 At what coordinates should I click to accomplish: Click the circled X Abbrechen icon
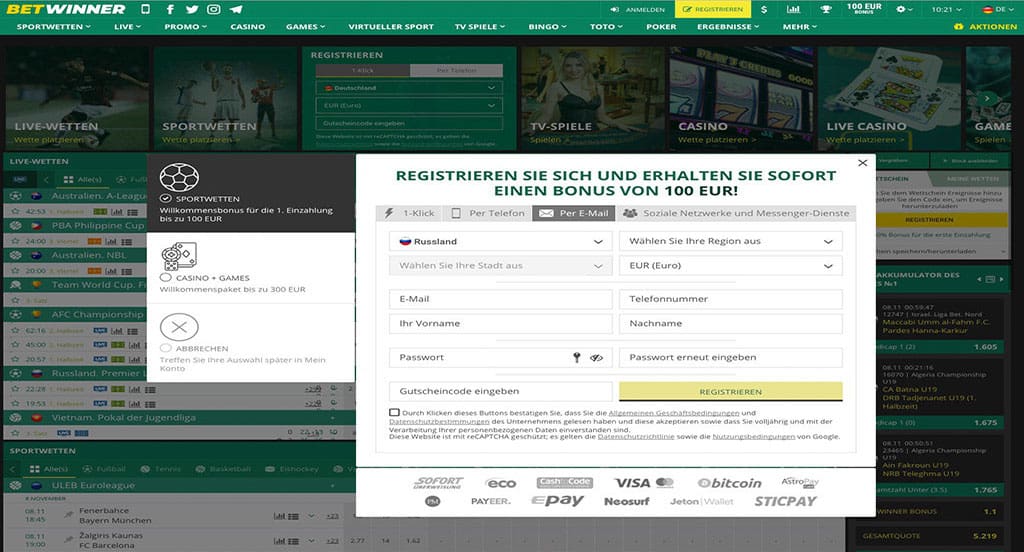pos(179,327)
